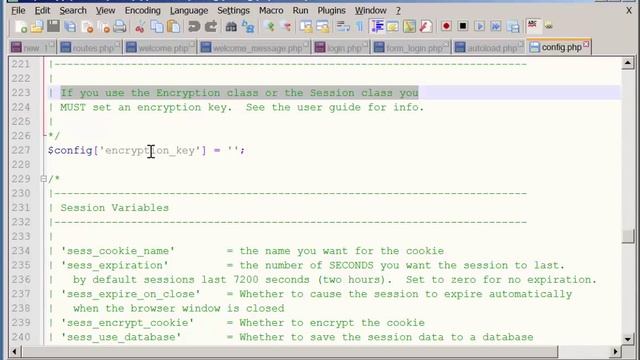Click the Close file toolbar icon
Image resolution: width=640 pixels, height=360 pixels.
(87, 27)
